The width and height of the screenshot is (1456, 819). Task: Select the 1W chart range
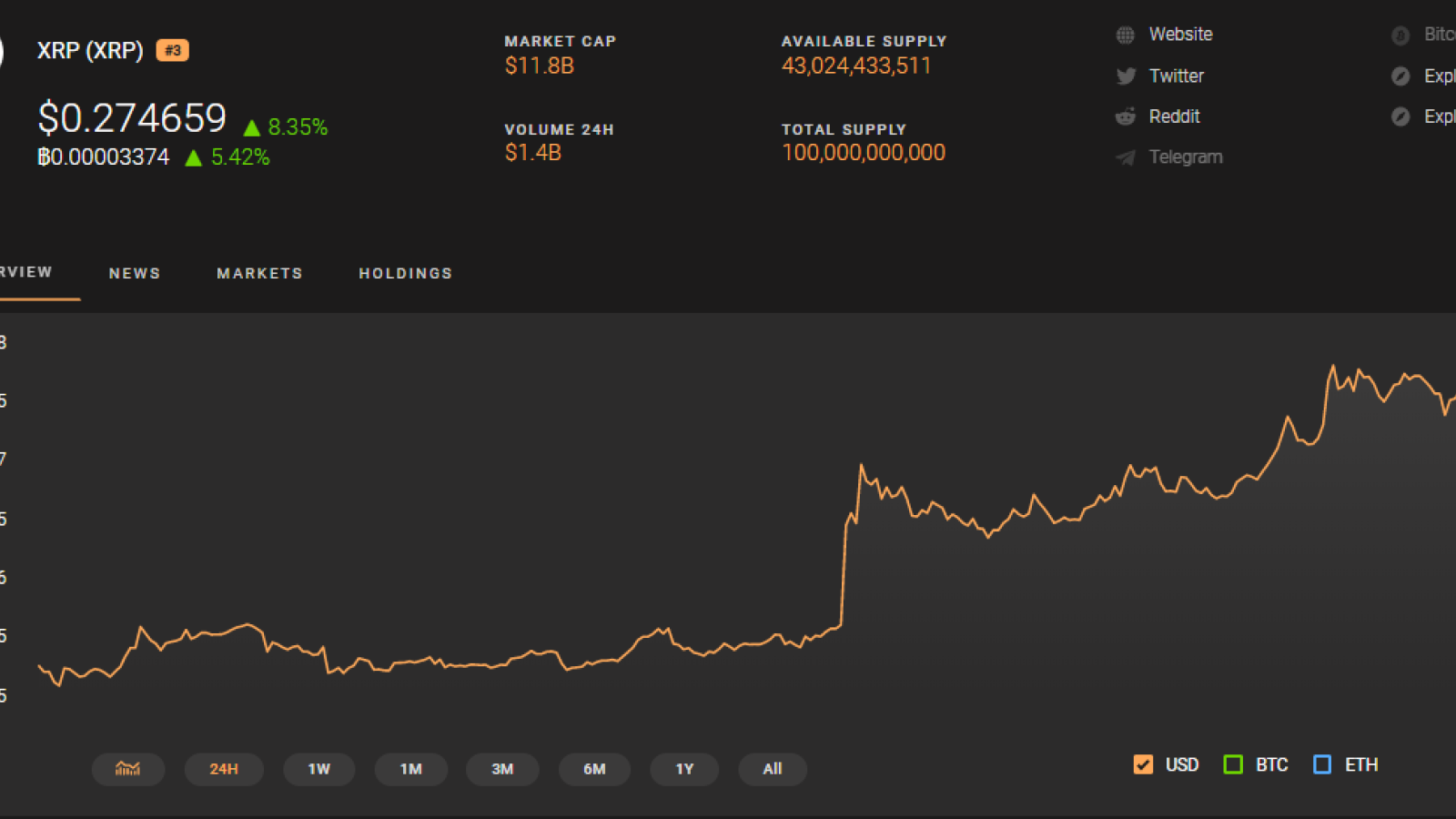[x=319, y=769]
